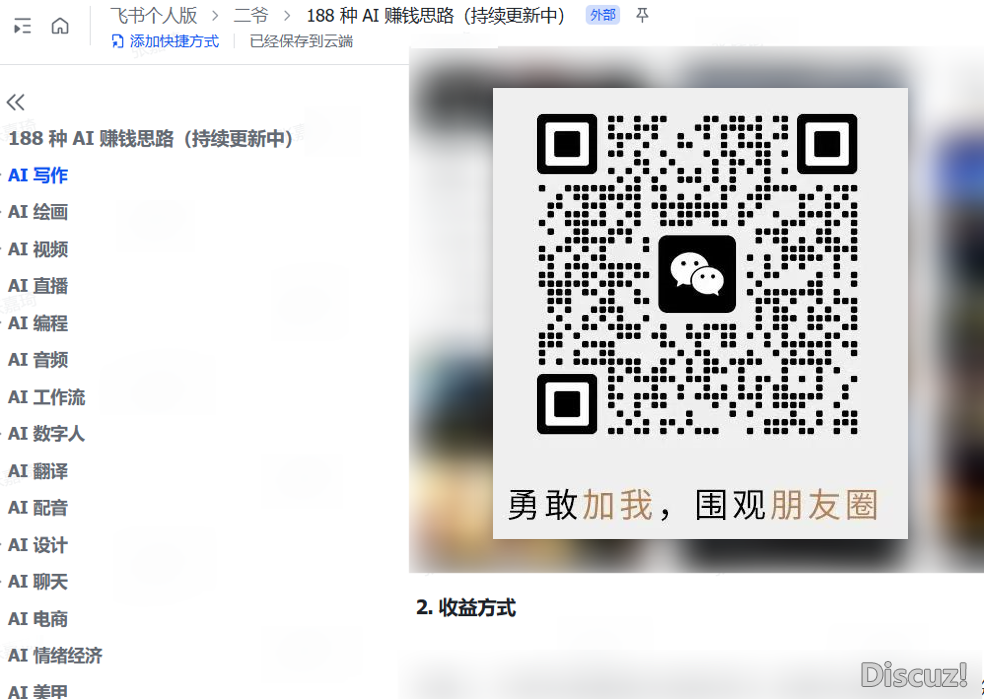
Task: Go to the home page icon
Action: point(60,26)
